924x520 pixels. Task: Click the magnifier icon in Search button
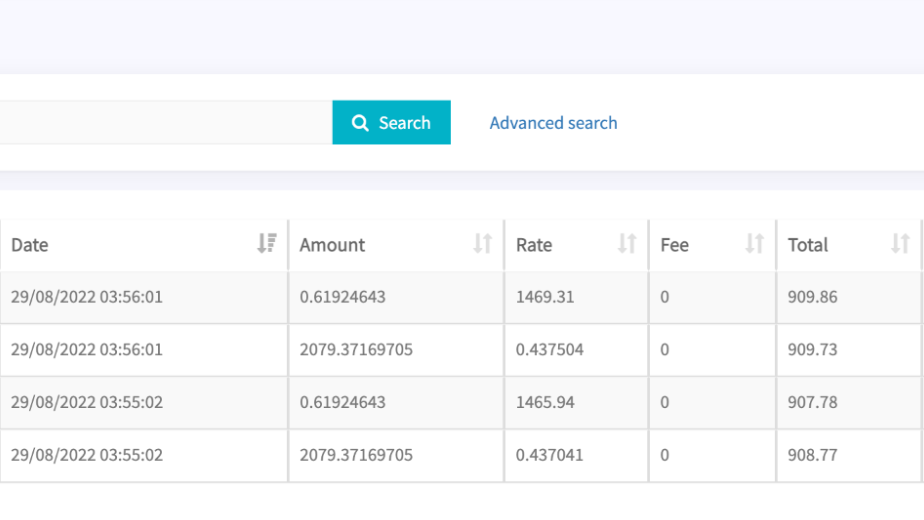tap(361, 123)
